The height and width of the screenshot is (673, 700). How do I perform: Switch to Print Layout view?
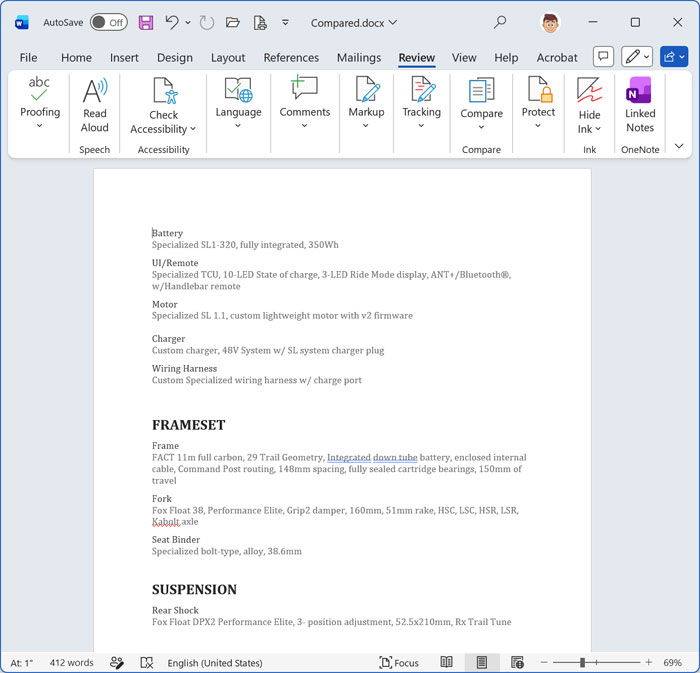click(481, 662)
